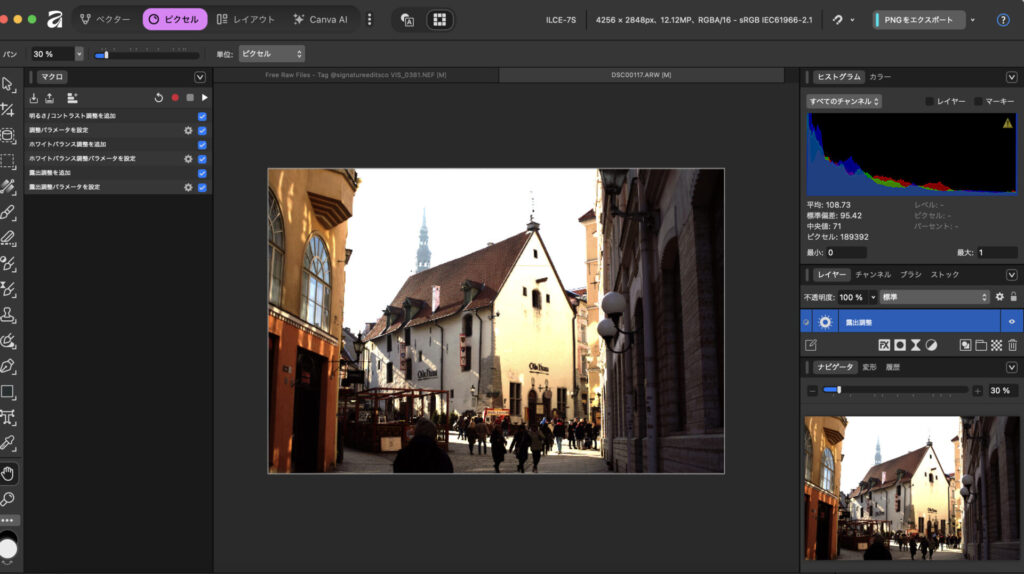Click the PNGをエクスポート button

918,20
